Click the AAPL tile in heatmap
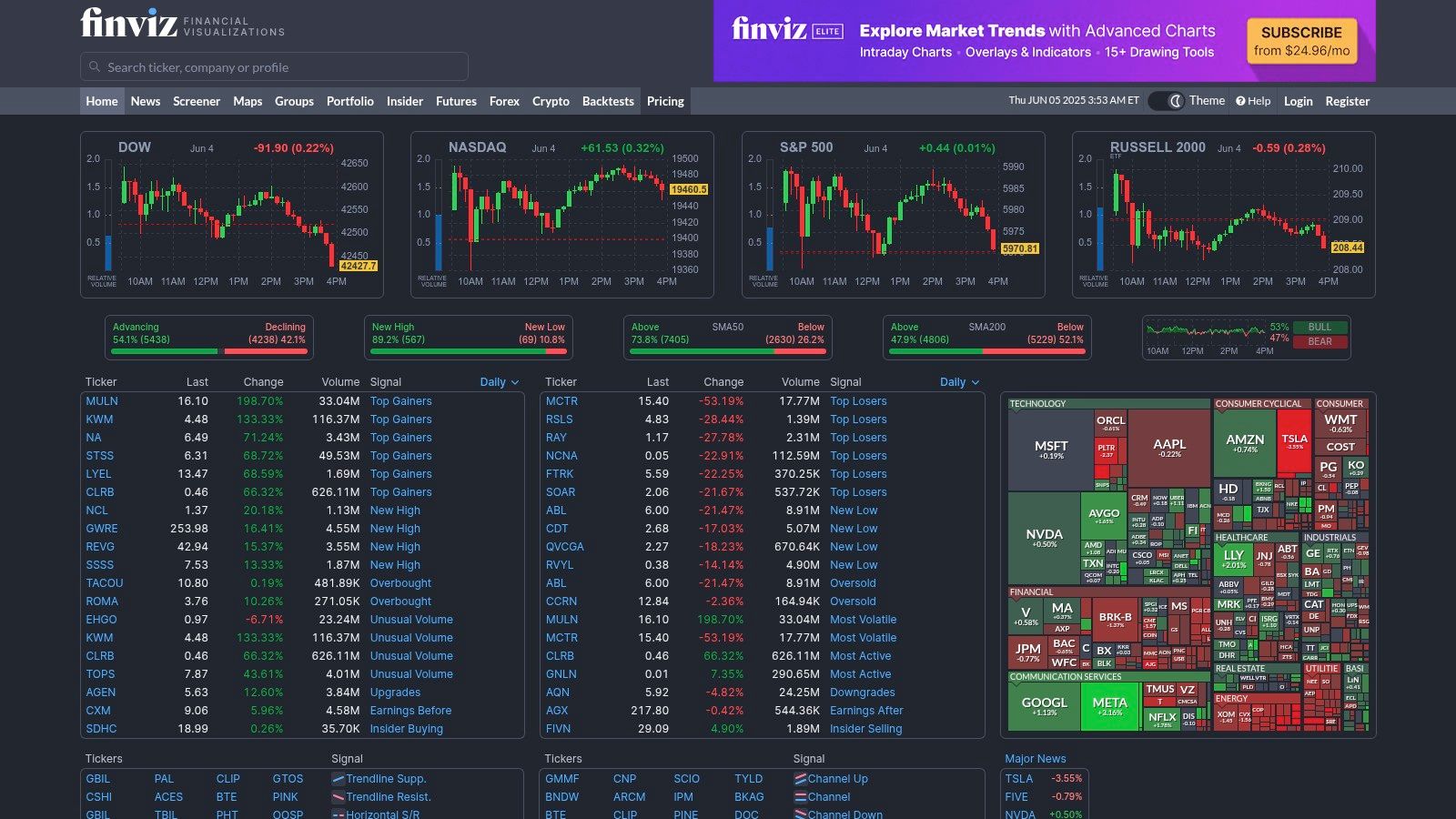The width and height of the screenshot is (1456, 819). click(x=1169, y=448)
